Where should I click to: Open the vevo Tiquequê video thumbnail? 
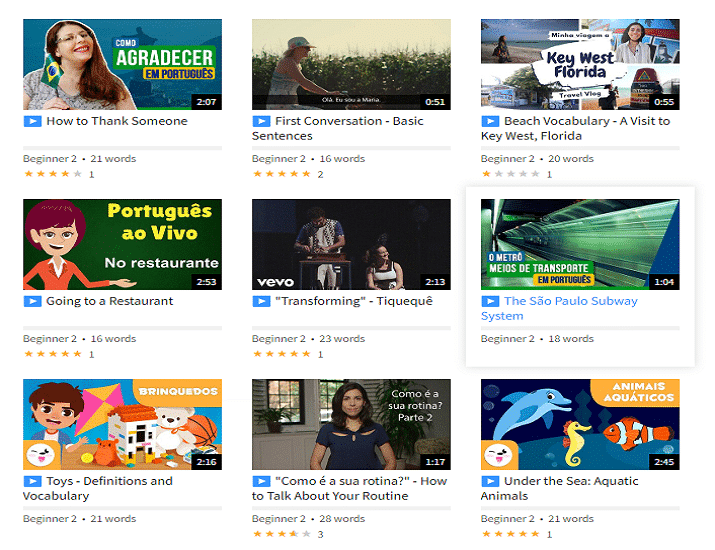351,244
